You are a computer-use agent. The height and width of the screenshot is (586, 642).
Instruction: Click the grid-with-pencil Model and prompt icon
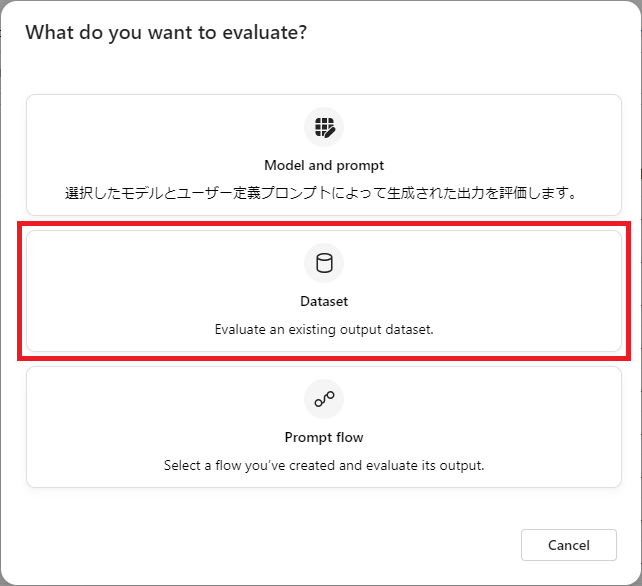[325, 127]
